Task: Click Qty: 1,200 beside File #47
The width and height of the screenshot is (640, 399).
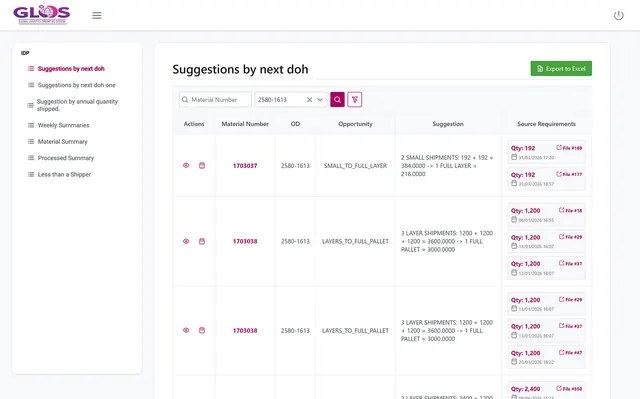Action: pyautogui.click(x=525, y=353)
